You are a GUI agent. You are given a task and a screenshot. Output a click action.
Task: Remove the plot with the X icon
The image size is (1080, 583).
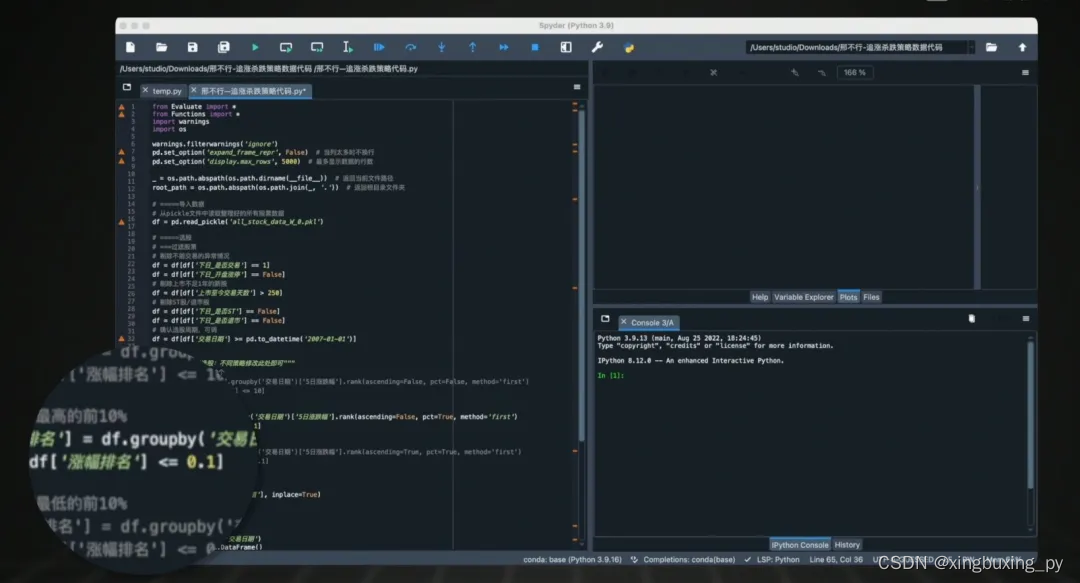[714, 72]
